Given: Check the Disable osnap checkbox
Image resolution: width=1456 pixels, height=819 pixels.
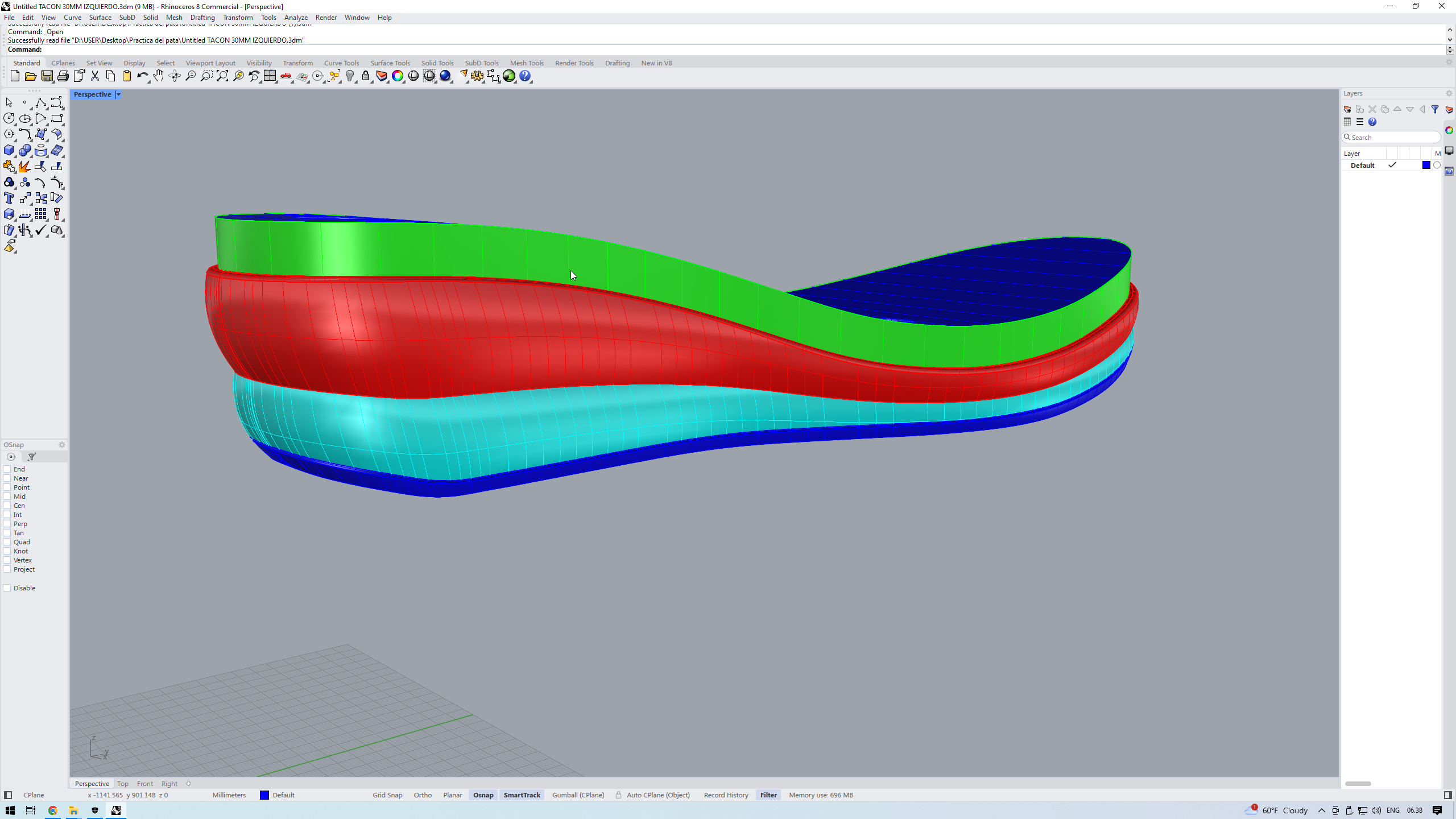Looking at the screenshot, I should coord(7,588).
